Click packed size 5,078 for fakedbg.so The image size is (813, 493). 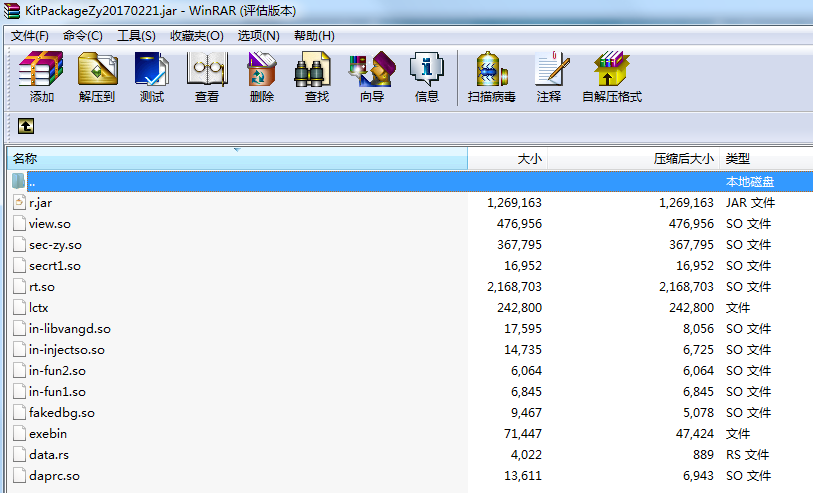coord(698,413)
